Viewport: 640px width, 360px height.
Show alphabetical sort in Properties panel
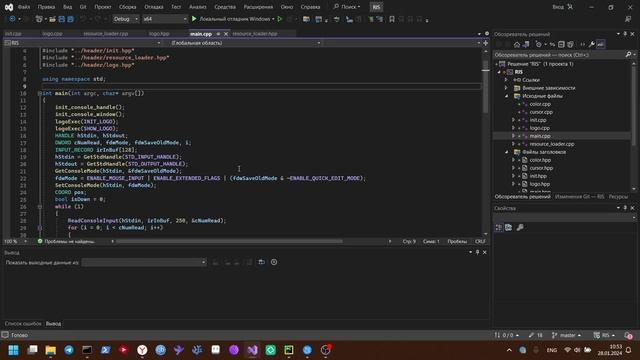click(509, 227)
